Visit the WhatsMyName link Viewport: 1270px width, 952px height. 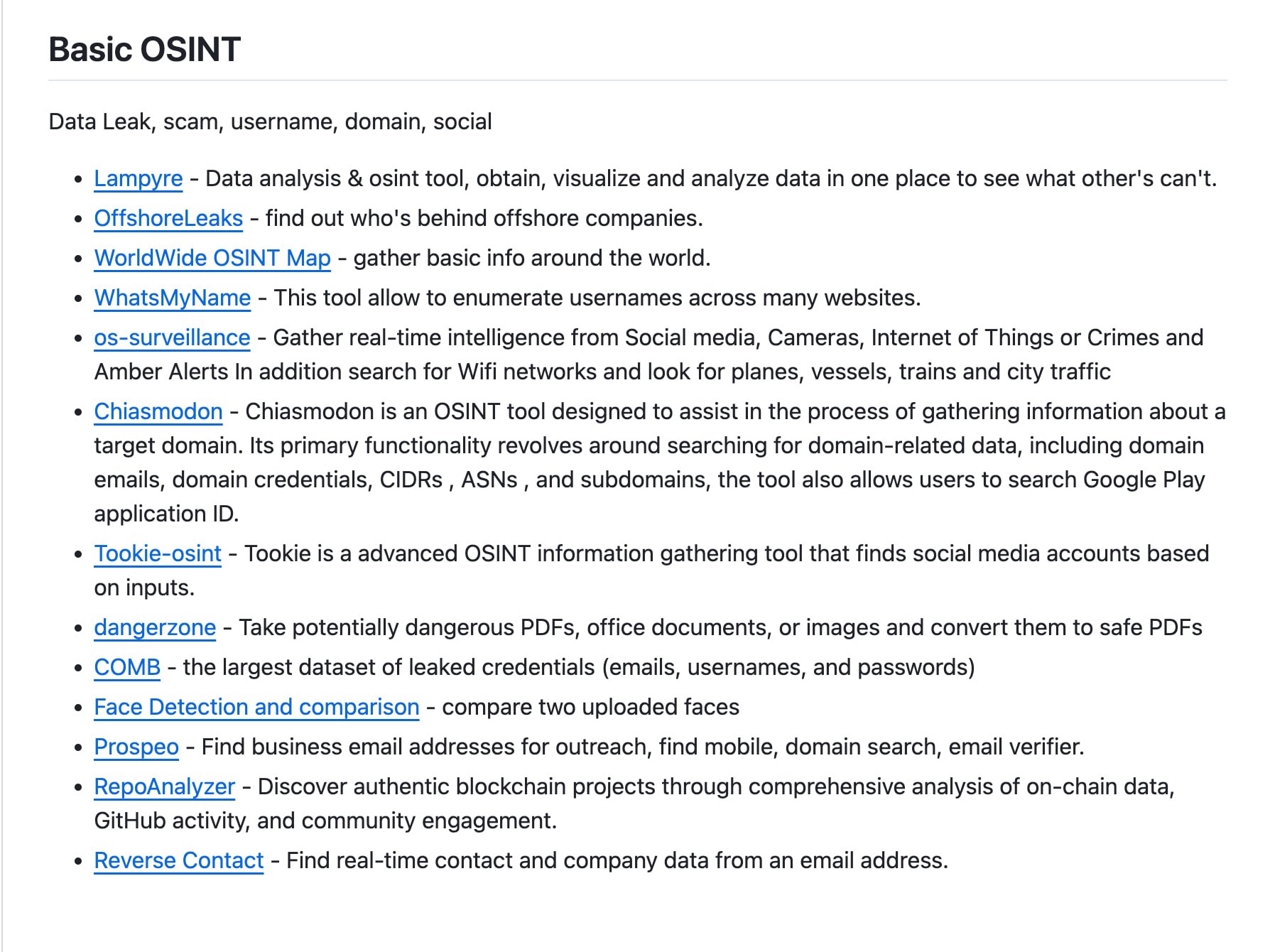(x=173, y=298)
